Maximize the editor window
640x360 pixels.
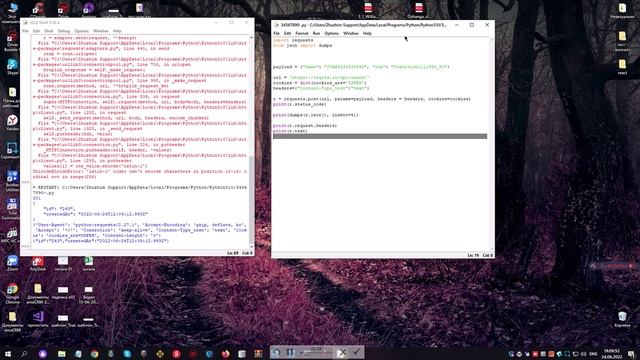[x=472, y=25]
